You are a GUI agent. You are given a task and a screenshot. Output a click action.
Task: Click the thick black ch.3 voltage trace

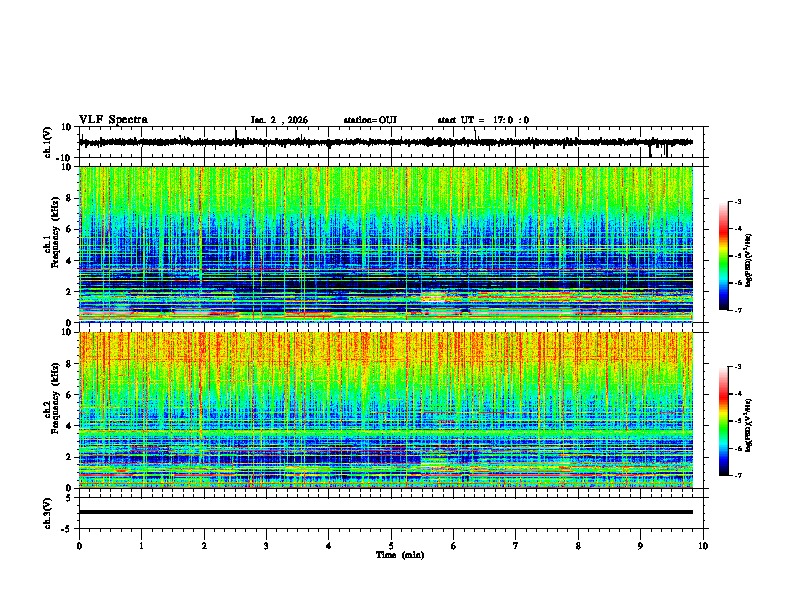point(386,512)
